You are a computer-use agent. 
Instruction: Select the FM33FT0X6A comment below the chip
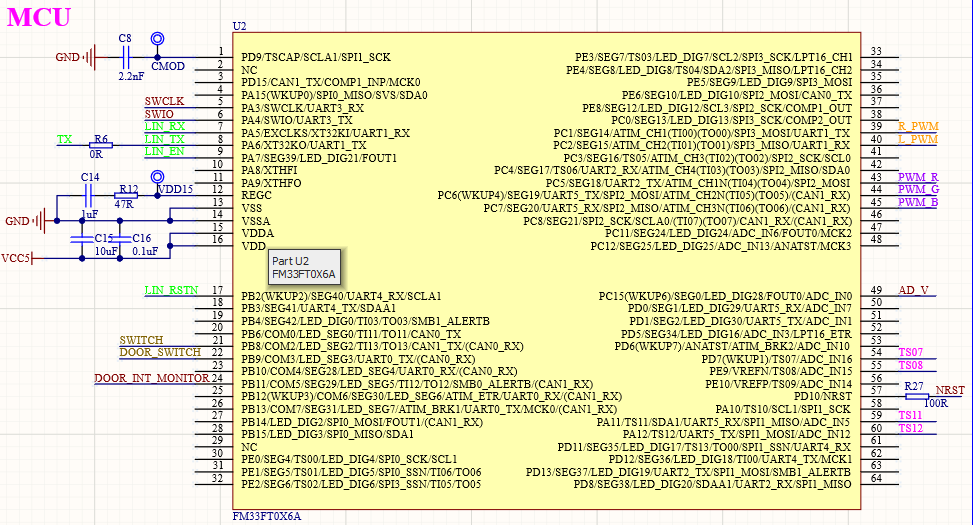pos(266,516)
